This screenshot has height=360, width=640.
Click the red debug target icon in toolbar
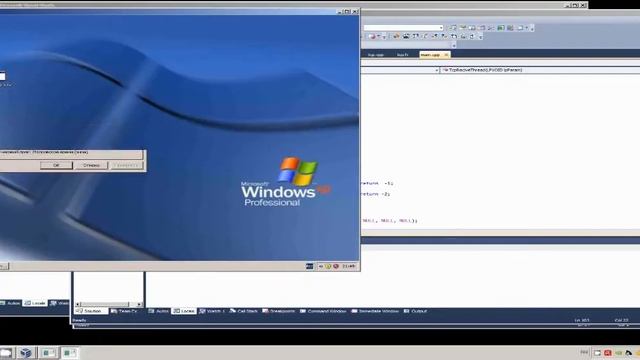pyautogui.click(x=371, y=36)
